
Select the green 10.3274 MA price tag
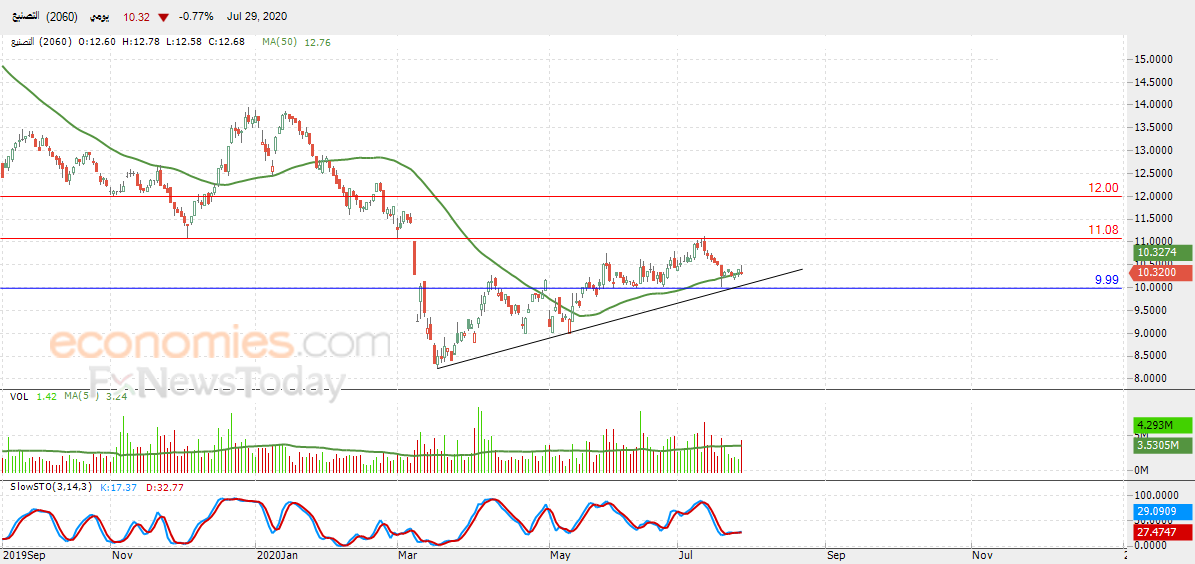point(1161,252)
